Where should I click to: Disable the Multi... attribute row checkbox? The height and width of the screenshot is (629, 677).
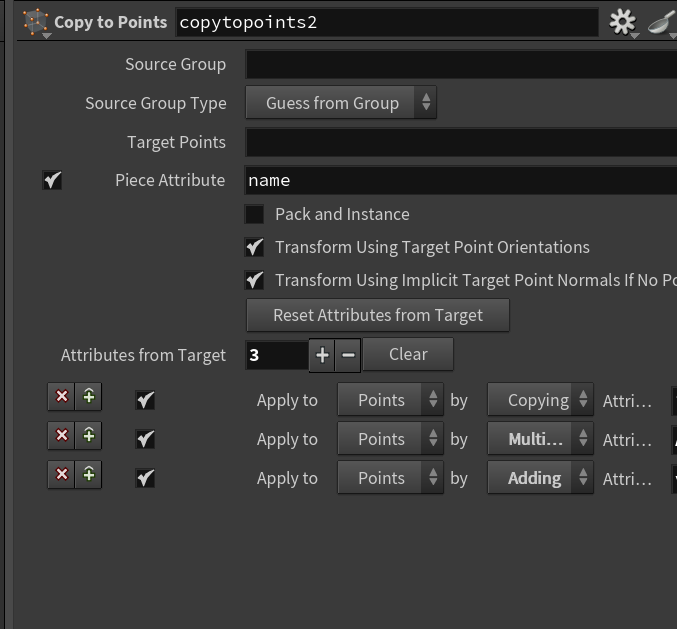[145, 439]
